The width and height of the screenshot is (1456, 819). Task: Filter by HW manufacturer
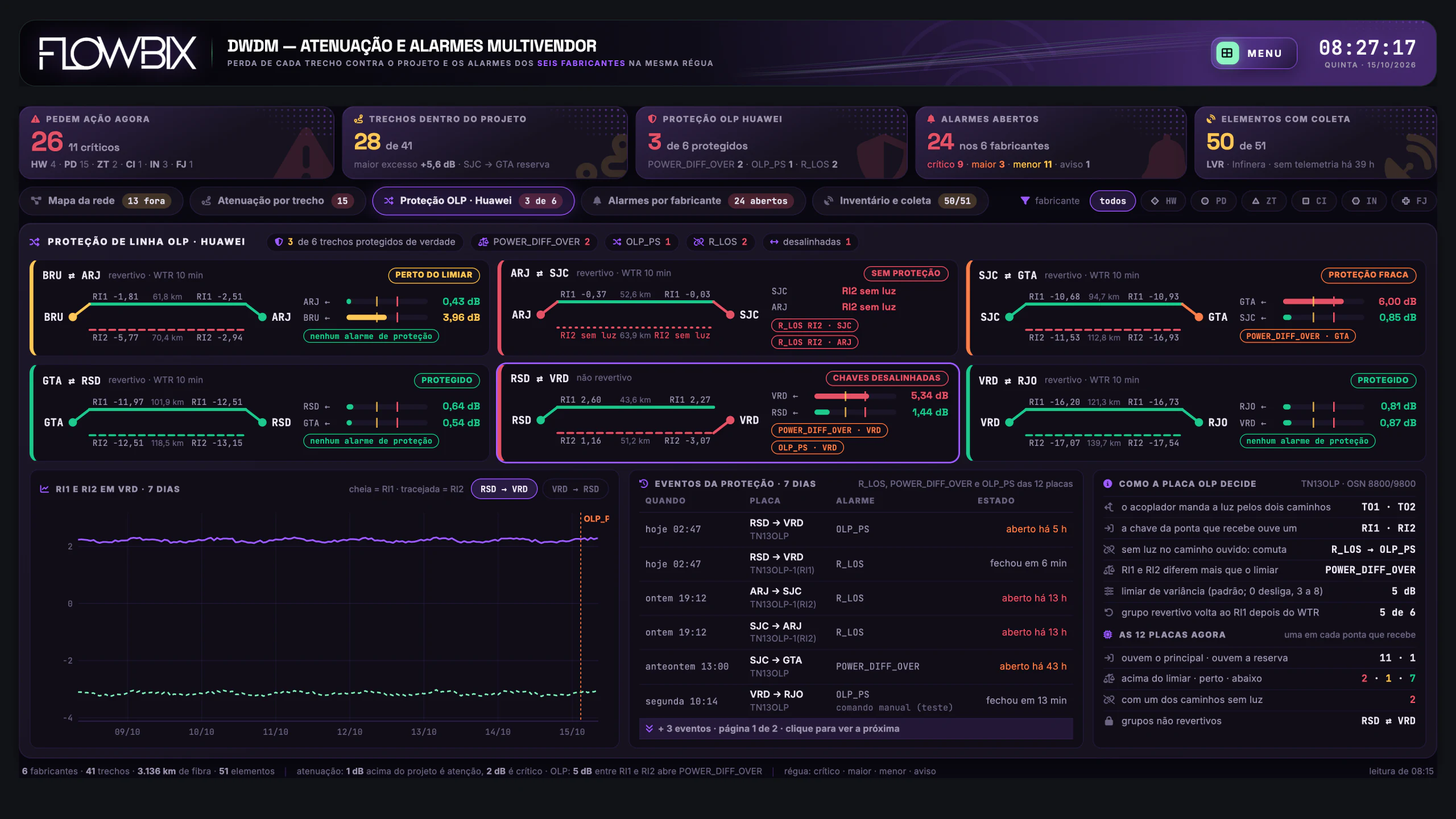(x=1163, y=201)
